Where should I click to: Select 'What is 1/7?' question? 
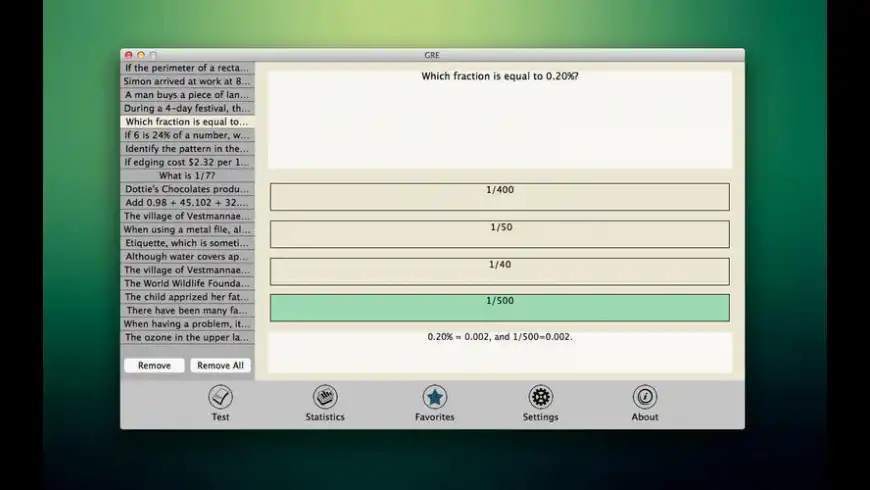coord(188,175)
